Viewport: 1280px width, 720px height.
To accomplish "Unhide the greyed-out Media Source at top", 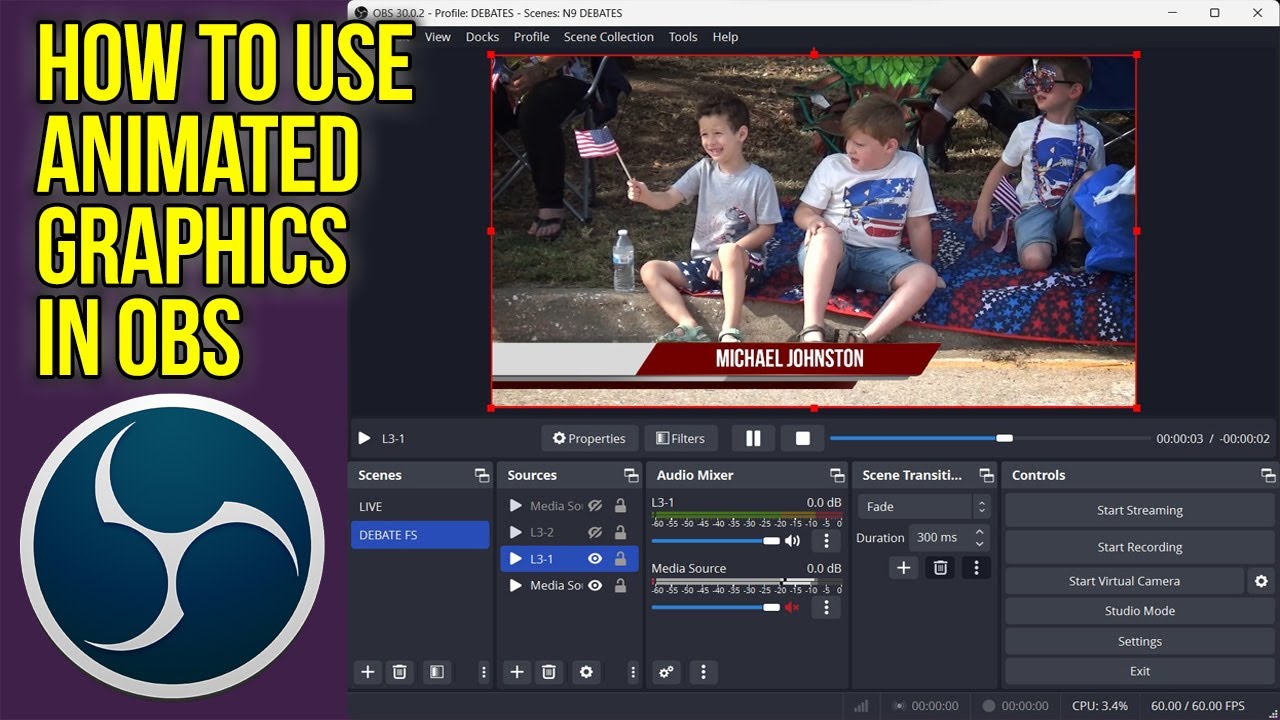I will (x=595, y=506).
